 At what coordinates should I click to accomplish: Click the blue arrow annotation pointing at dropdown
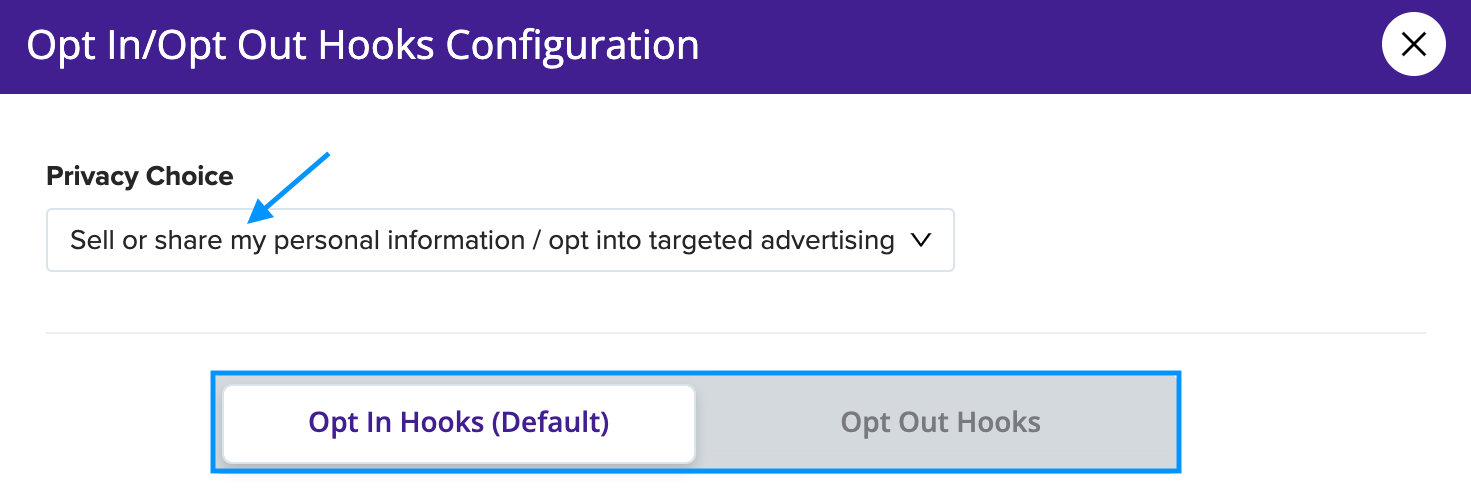click(289, 187)
